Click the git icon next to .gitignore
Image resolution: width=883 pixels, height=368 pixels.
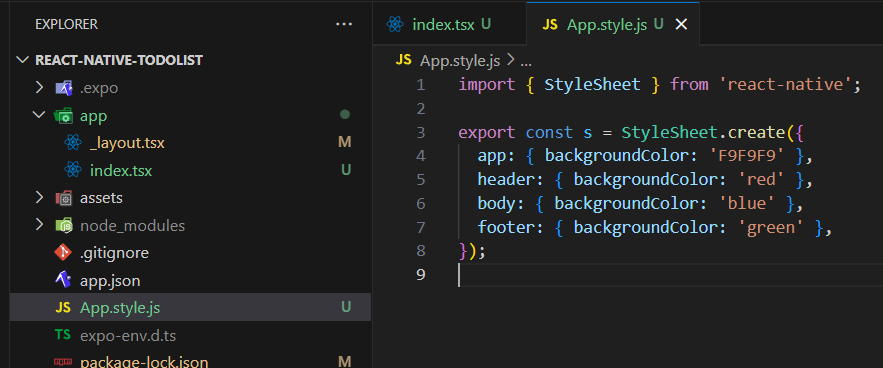[x=63, y=252]
